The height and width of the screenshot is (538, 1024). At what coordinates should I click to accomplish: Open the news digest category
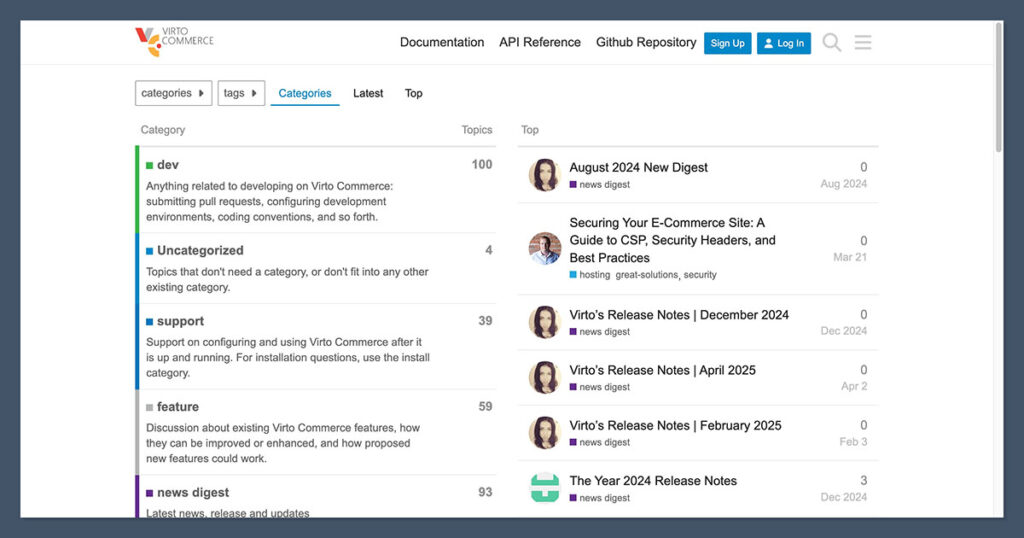[x=193, y=492]
